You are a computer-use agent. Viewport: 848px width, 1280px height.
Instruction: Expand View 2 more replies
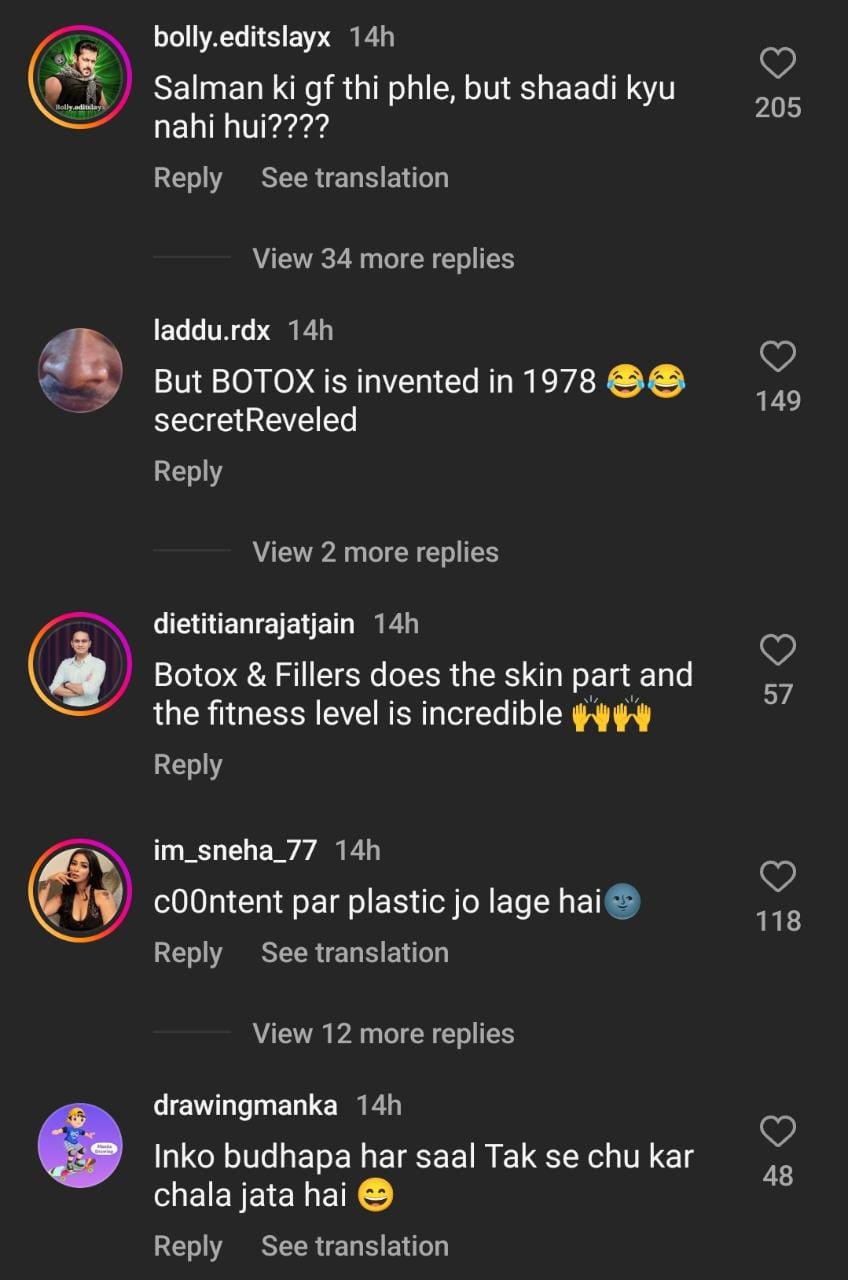375,552
